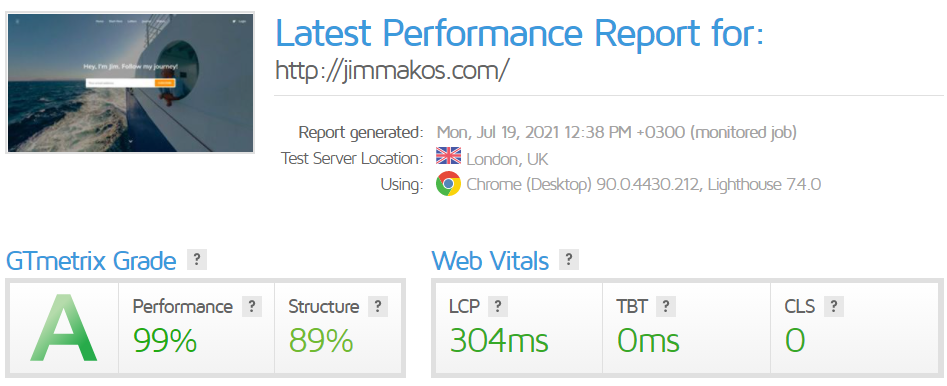Click the Web Vitals section title

click(490, 261)
